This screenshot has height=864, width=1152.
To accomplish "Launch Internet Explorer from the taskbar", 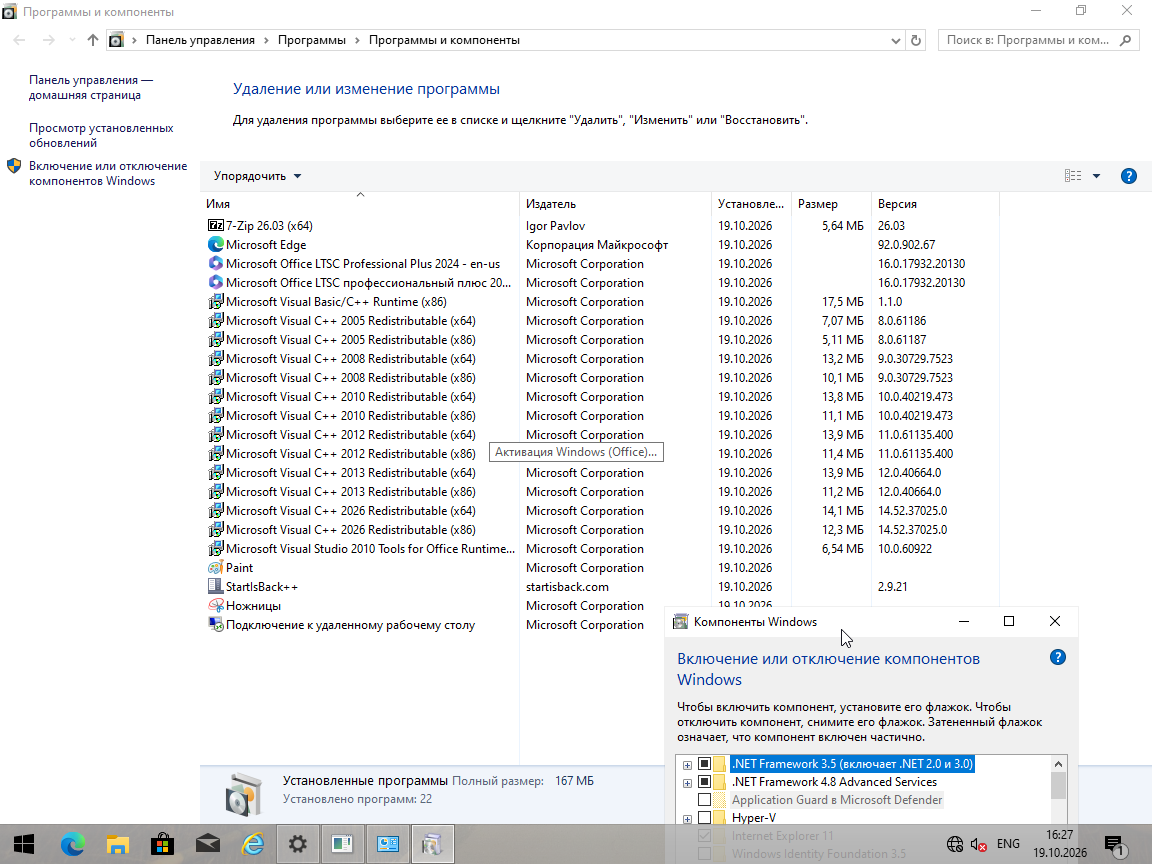I will (253, 844).
